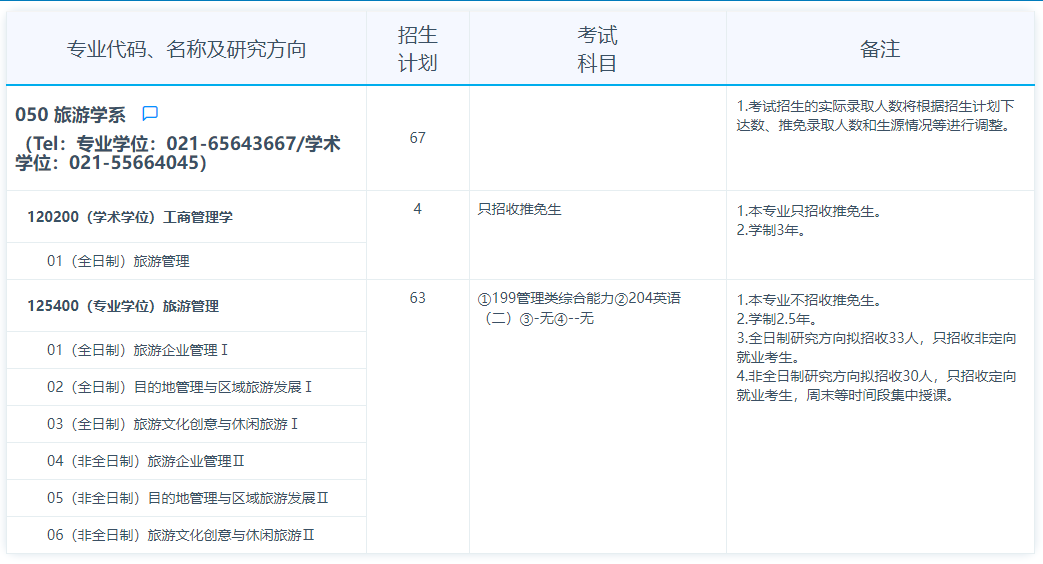The image size is (1043, 564).
Task: Click the enrollment plan number 63
Action: (x=417, y=298)
